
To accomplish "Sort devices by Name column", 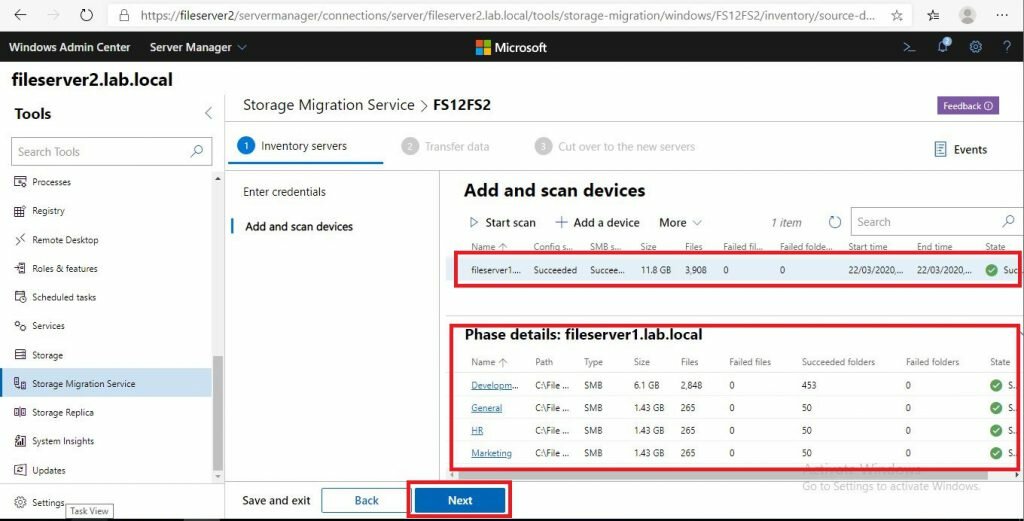I will click(x=488, y=247).
